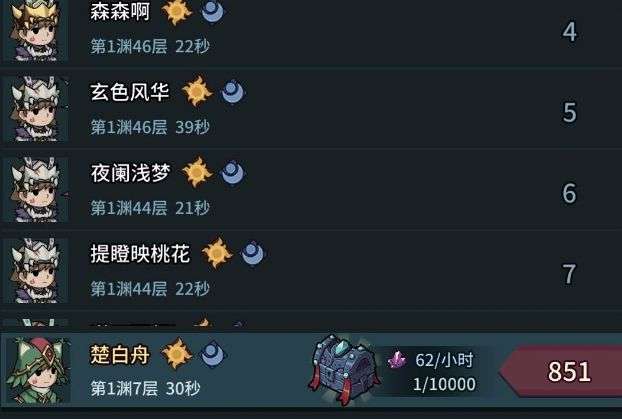622x419 pixels.
Task: Select the rank 7 row record 第1渊44层 22秒
Action: pyautogui.click(x=150, y=288)
